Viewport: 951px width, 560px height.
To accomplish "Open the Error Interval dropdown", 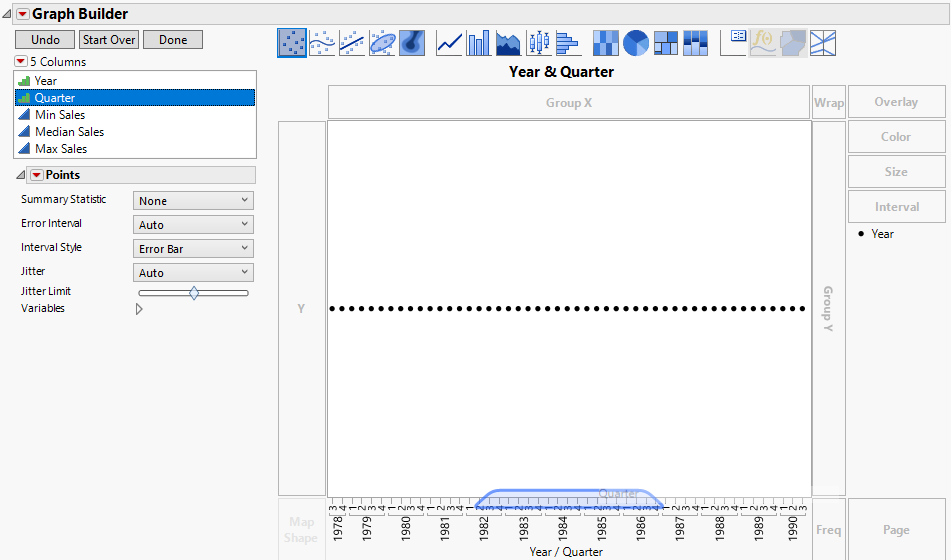I will click(193, 224).
